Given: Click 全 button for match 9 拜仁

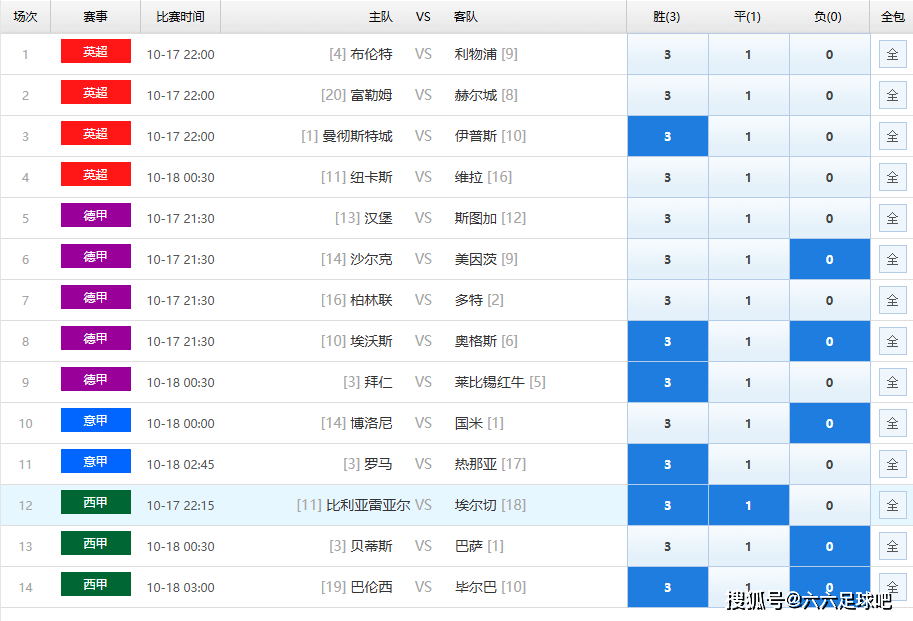Looking at the screenshot, I should (892, 382).
